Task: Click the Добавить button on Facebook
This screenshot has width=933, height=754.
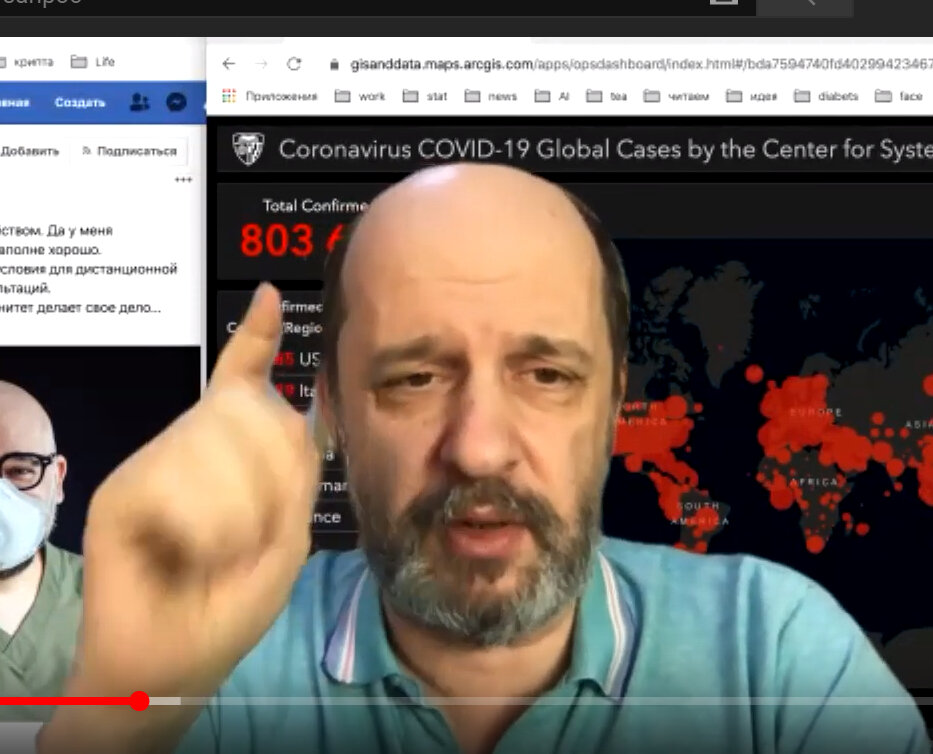Action: (x=30, y=151)
